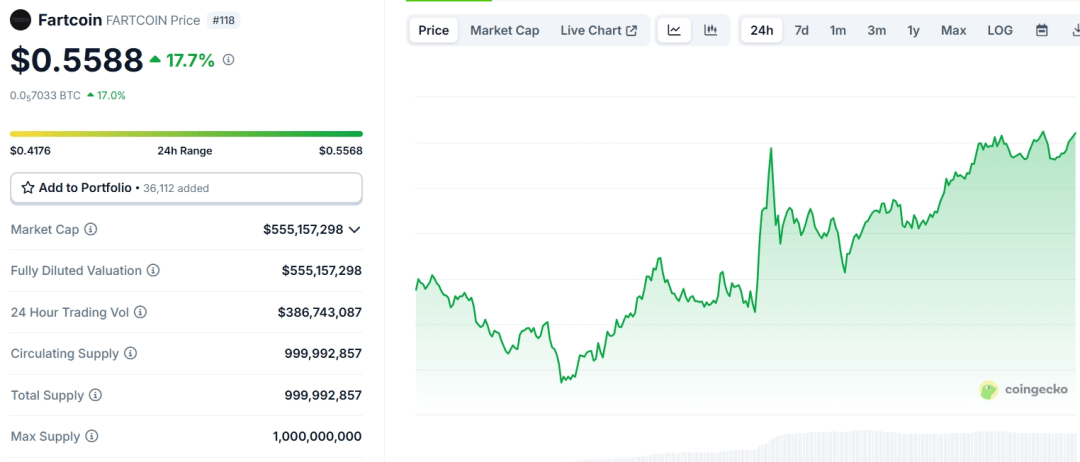Image resolution: width=1080 pixels, height=462 pixels.
Task: Choose the 24h time range
Action: coord(762,30)
